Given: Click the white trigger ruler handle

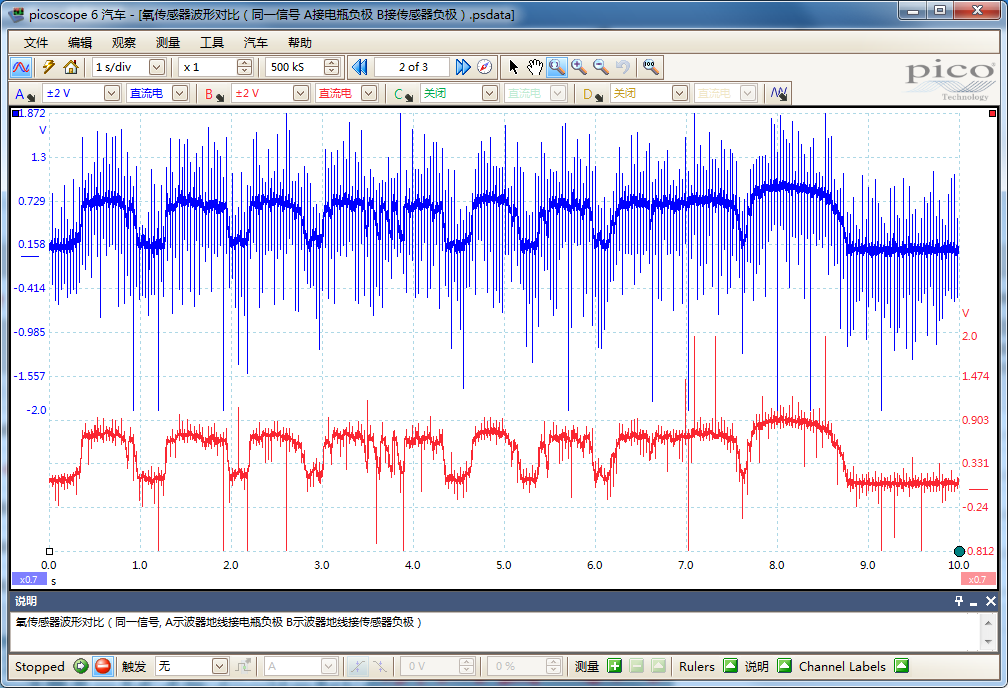Looking at the screenshot, I should 50,551.
